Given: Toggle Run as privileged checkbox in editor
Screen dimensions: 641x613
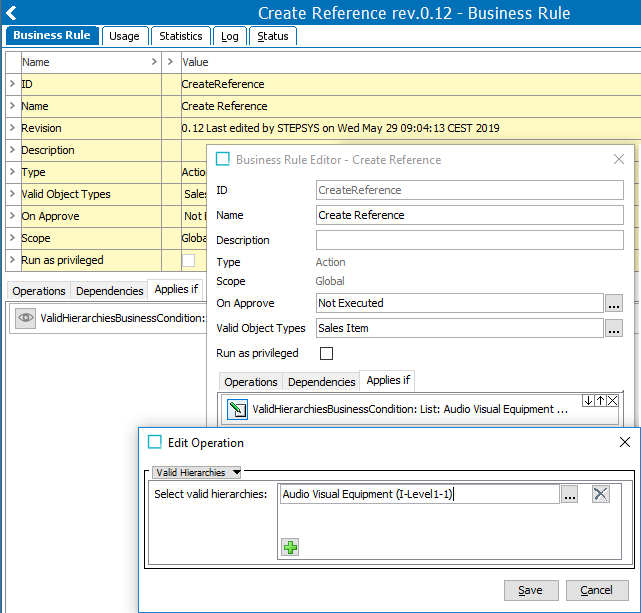Looking at the screenshot, I should click(326, 353).
